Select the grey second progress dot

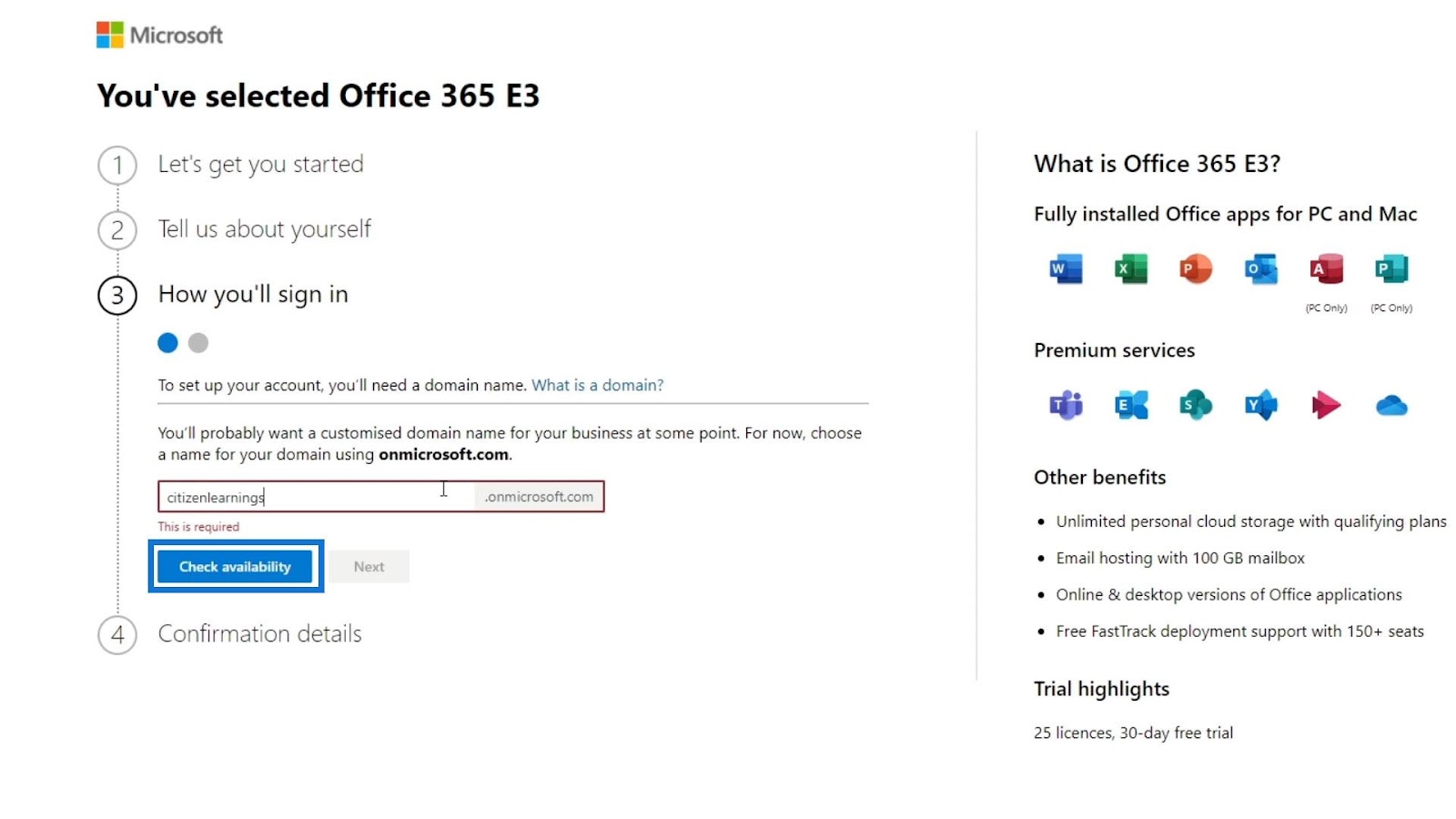pos(198,343)
